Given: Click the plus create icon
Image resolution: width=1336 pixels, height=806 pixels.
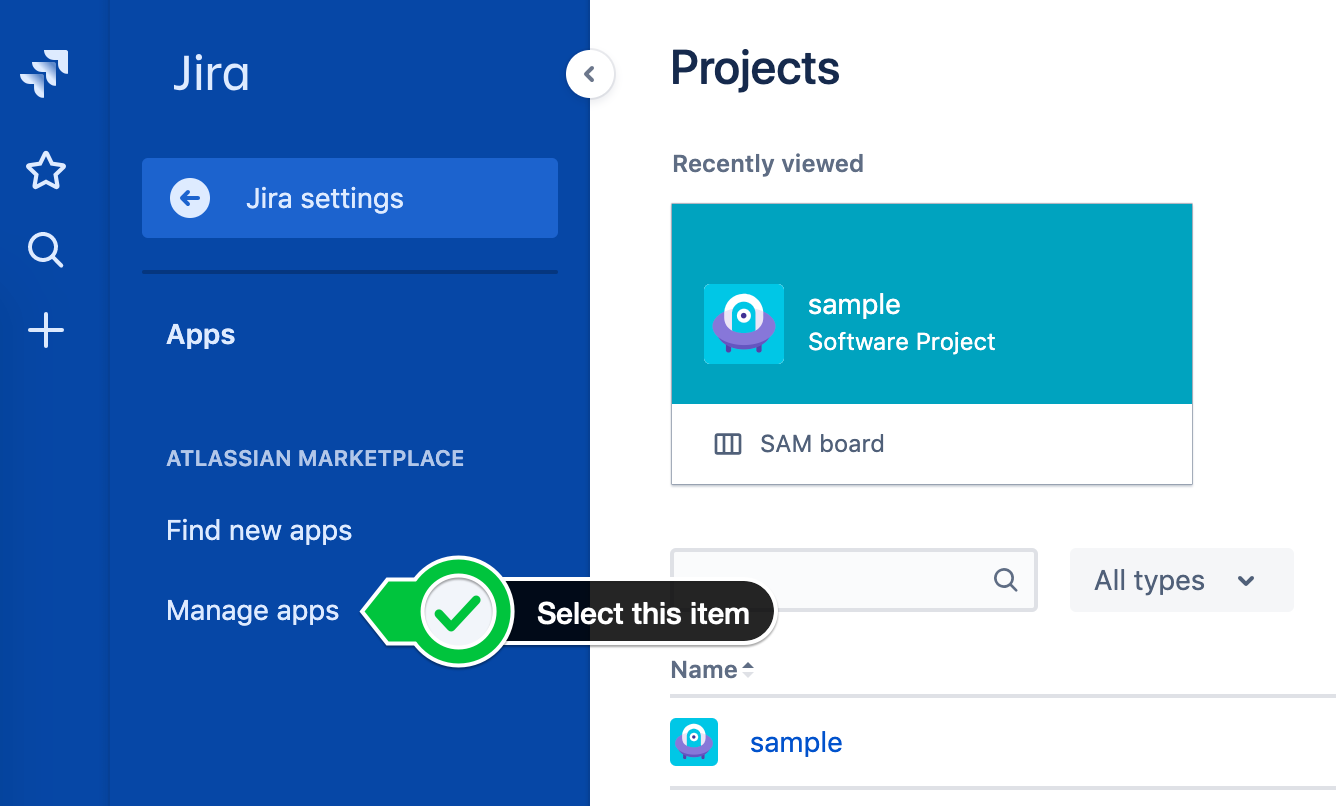Looking at the screenshot, I should click(x=46, y=330).
